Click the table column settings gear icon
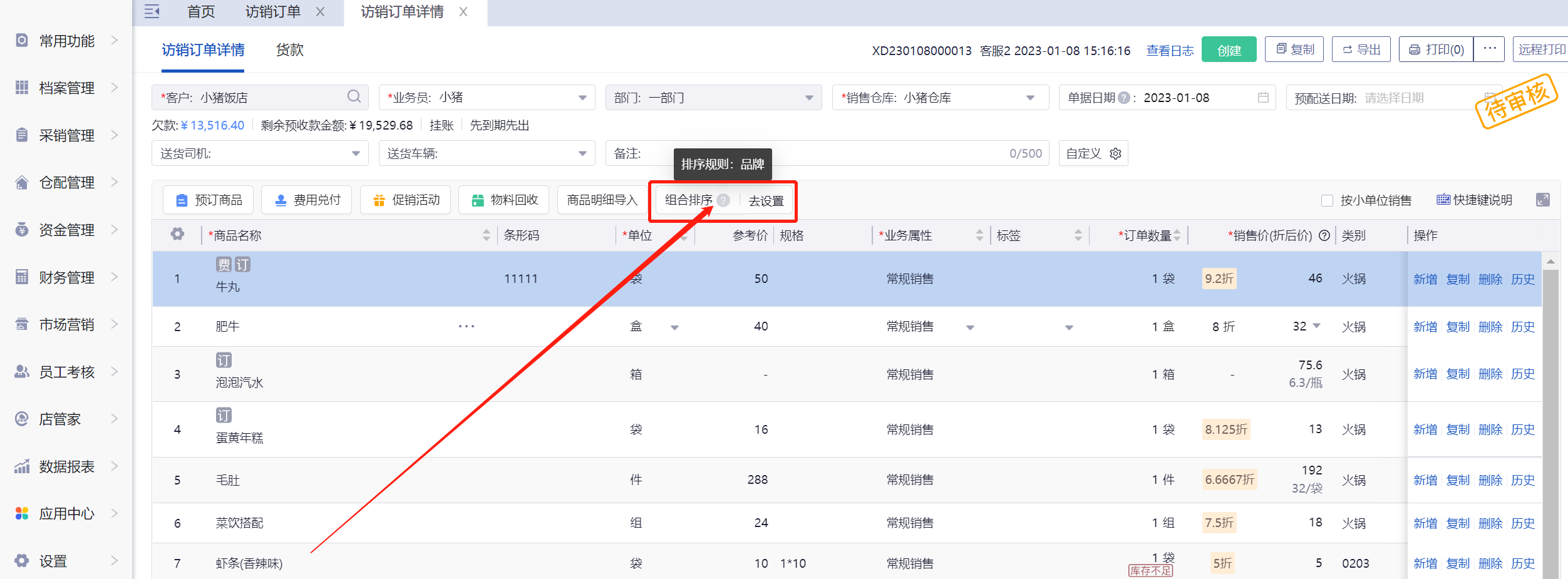Screen dimensions: 1568x579 [177, 235]
